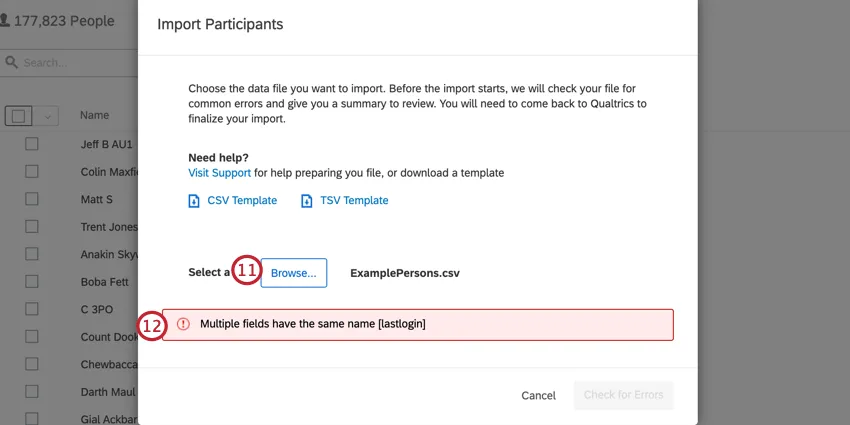Toggle the select-all checkbox in table header

(18, 116)
